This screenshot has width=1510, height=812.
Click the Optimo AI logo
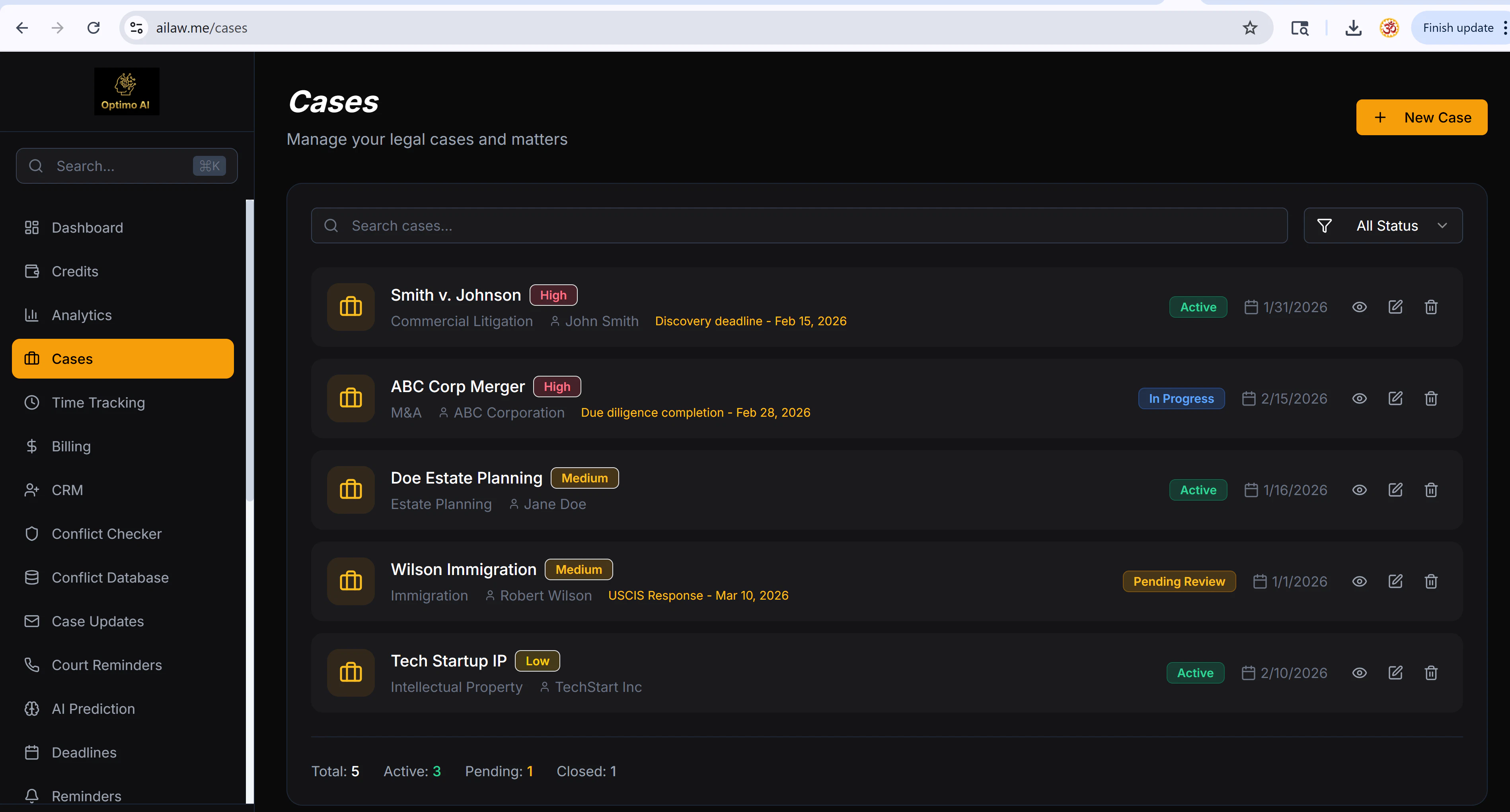click(126, 91)
